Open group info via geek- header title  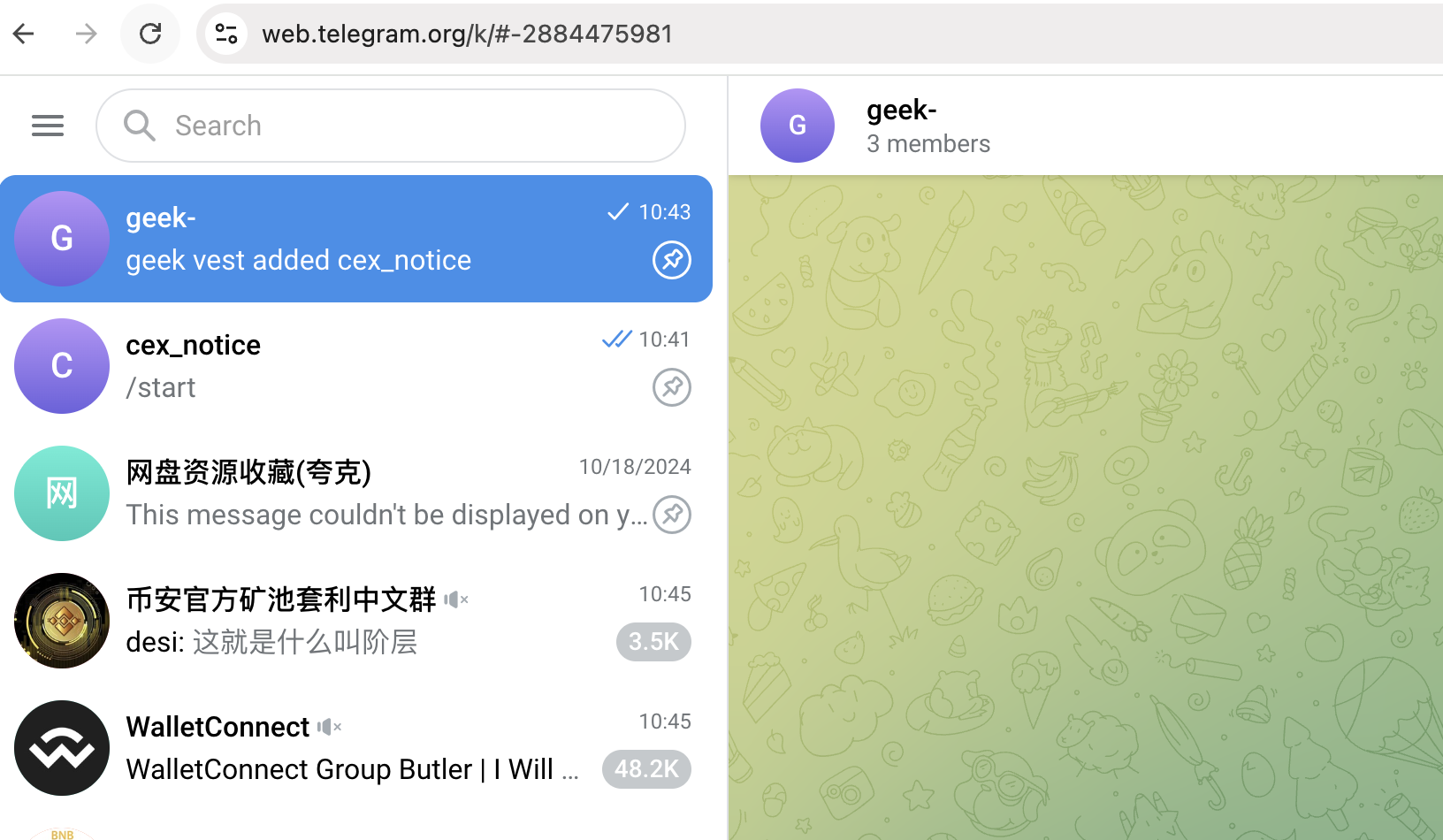[x=901, y=111]
